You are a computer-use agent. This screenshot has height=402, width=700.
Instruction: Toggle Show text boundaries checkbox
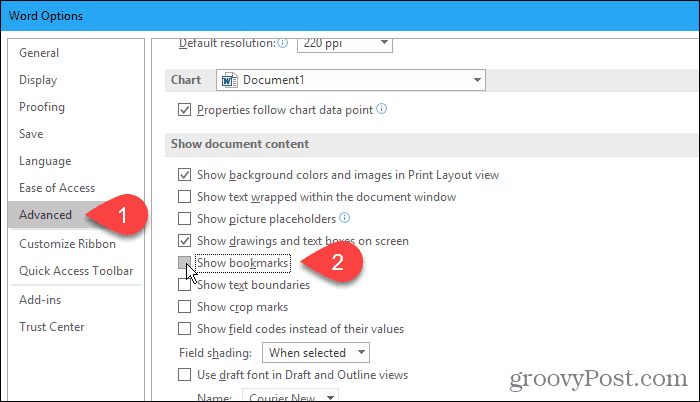[184, 285]
